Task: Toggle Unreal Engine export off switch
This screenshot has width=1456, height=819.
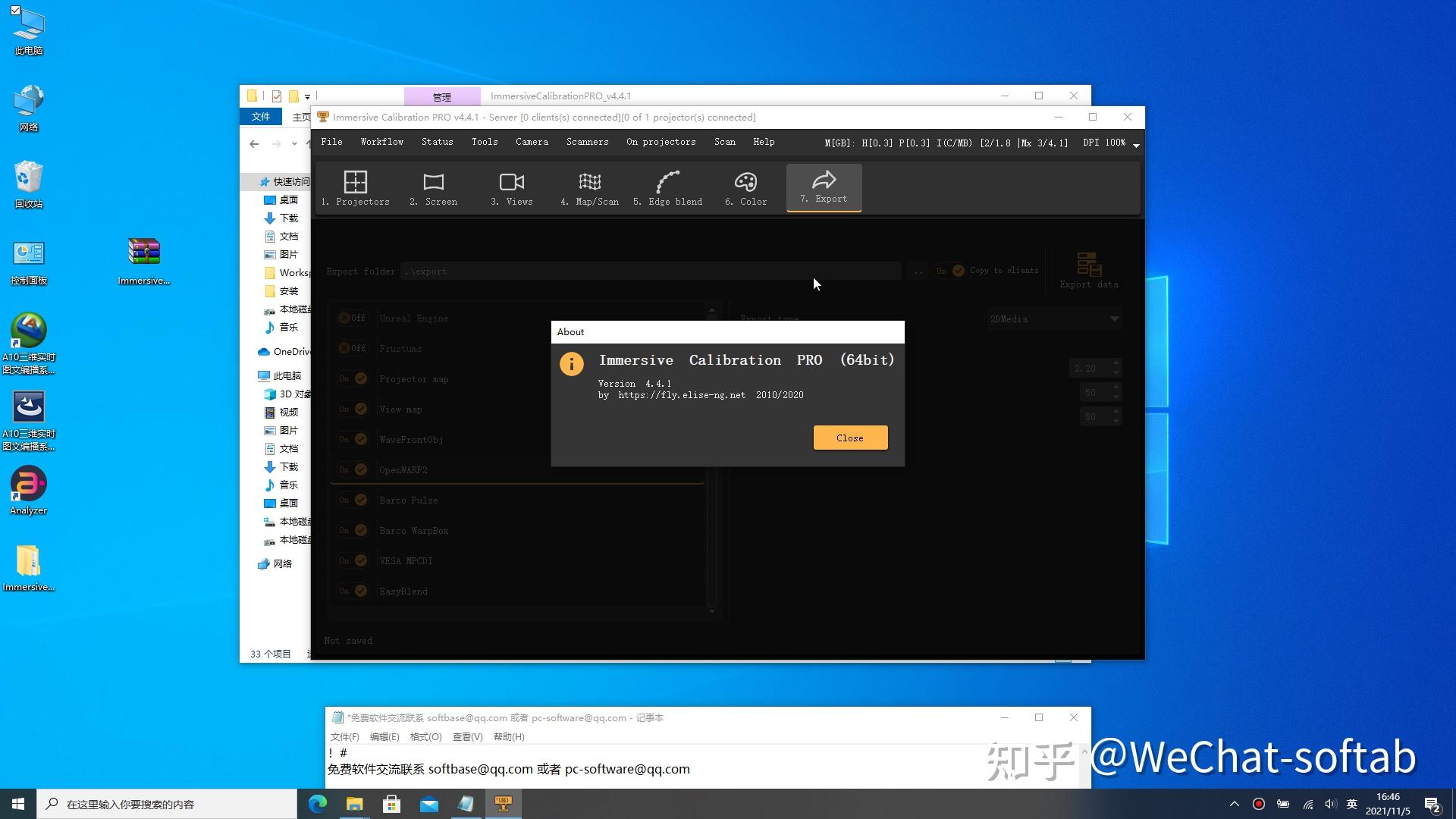Action: (x=353, y=318)
